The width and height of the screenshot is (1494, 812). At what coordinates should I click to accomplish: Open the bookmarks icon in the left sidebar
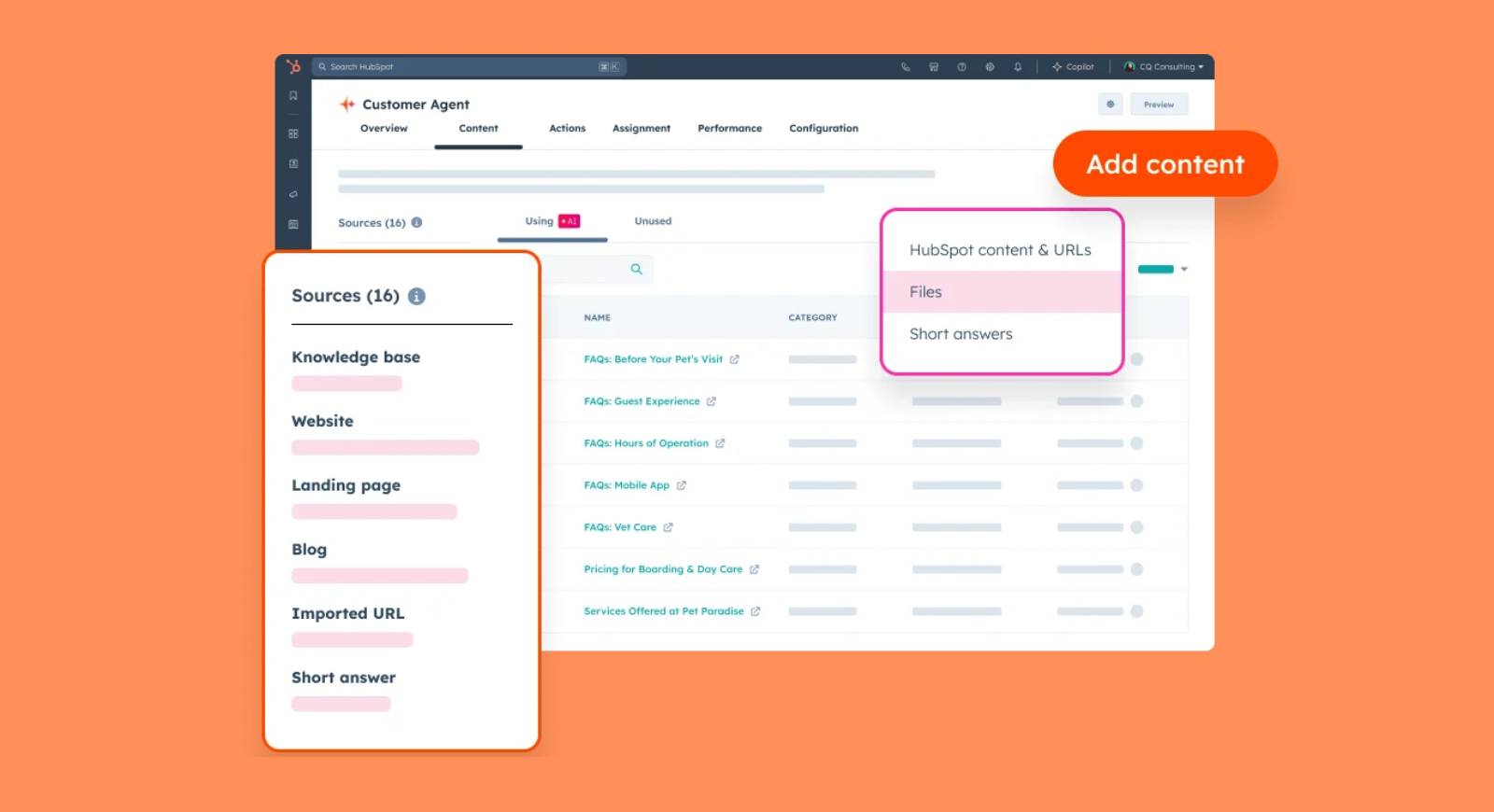(x=293, y=95)
